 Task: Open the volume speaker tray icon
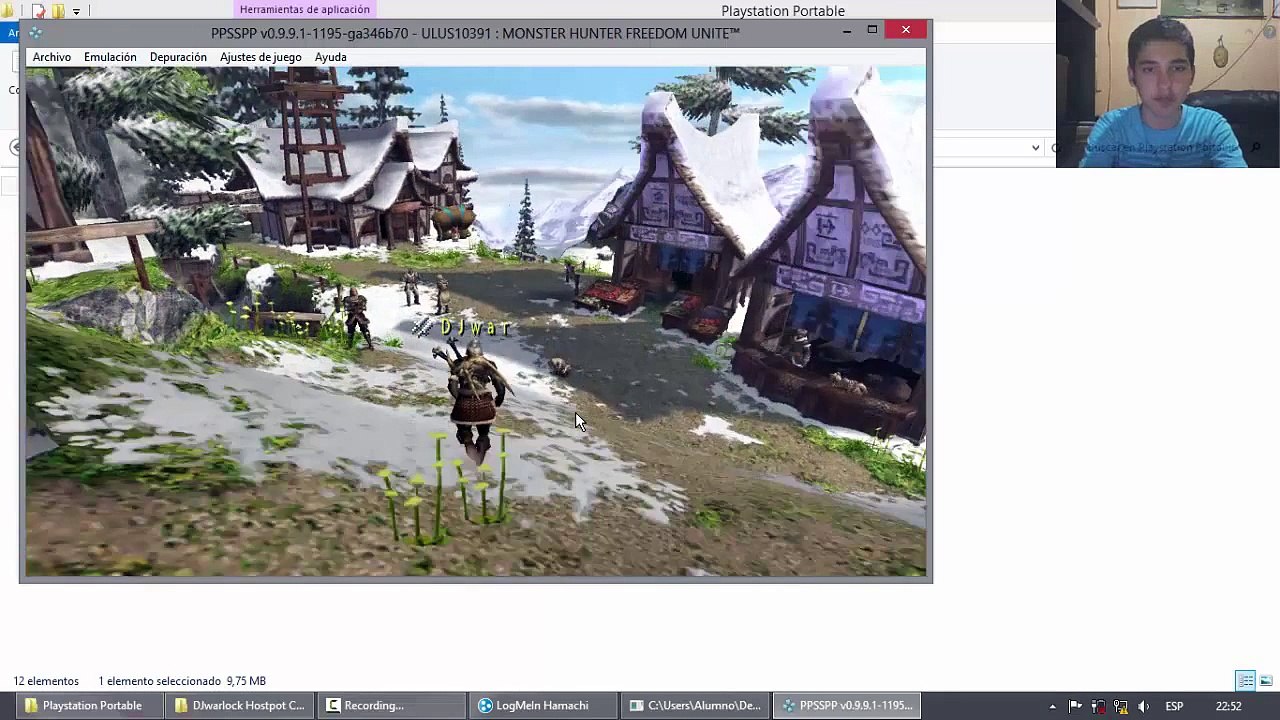point(1144,707)
